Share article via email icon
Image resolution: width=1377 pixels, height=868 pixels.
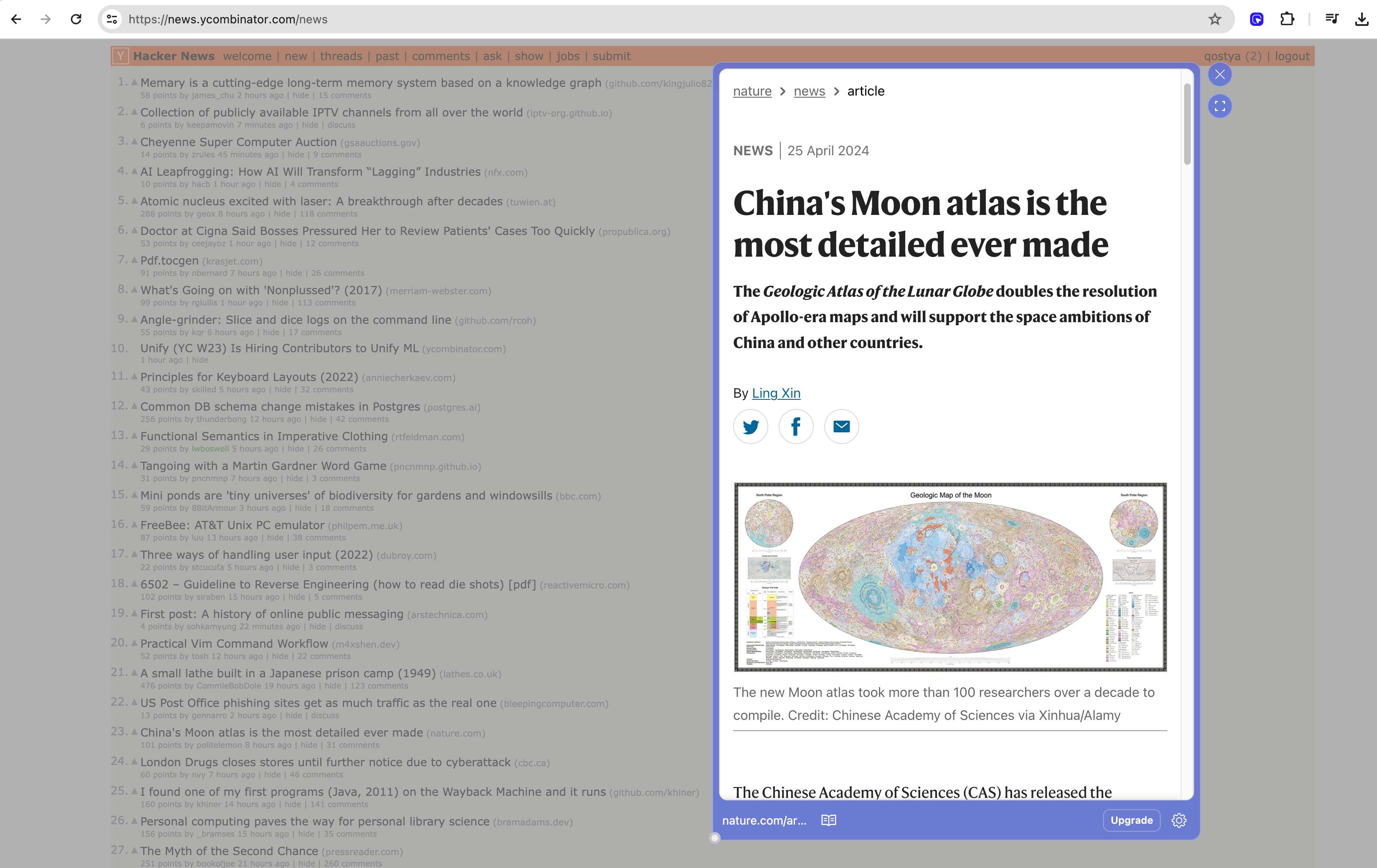coord(841,426)
